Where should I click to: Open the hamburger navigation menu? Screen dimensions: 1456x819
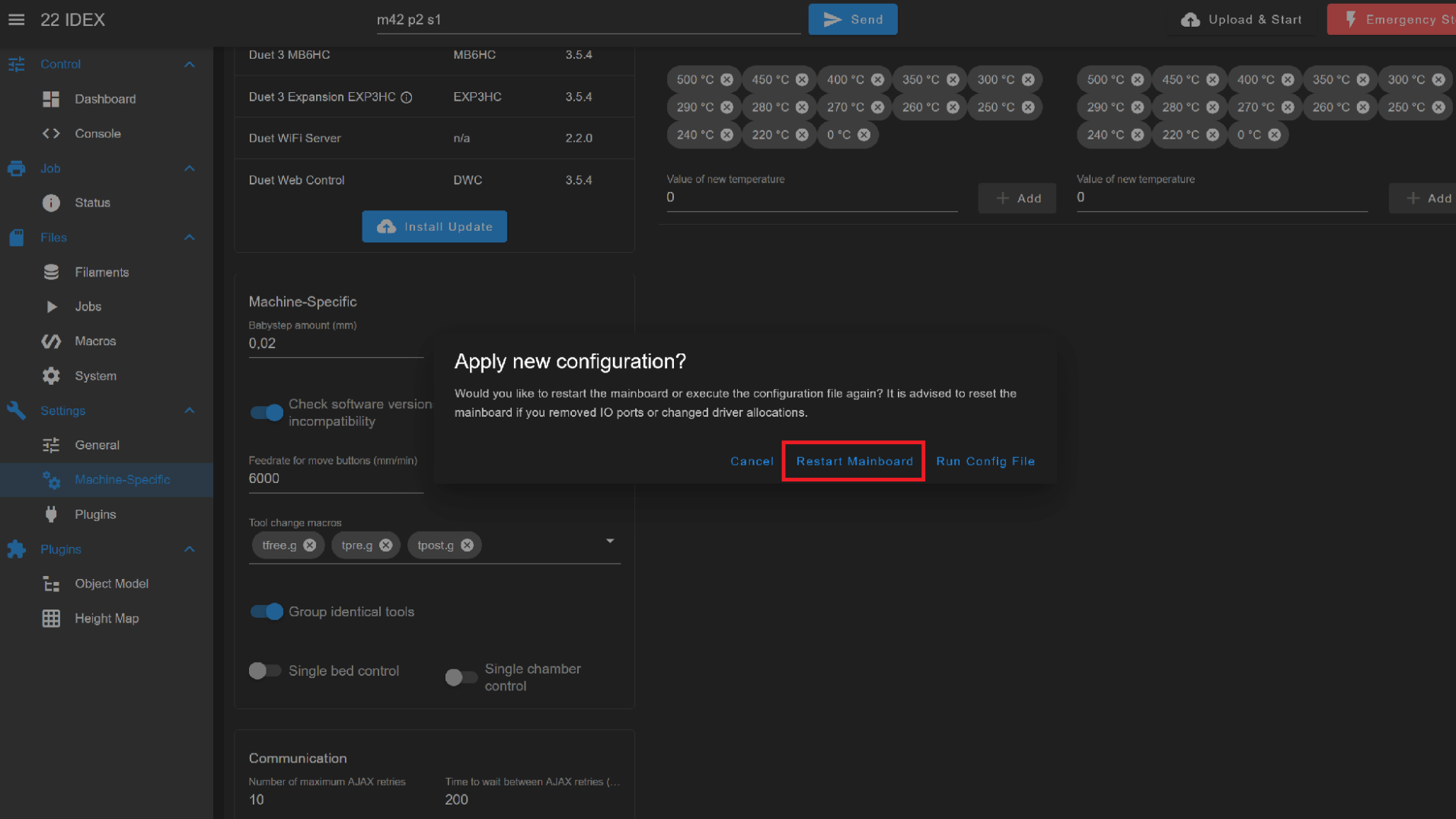17,20
